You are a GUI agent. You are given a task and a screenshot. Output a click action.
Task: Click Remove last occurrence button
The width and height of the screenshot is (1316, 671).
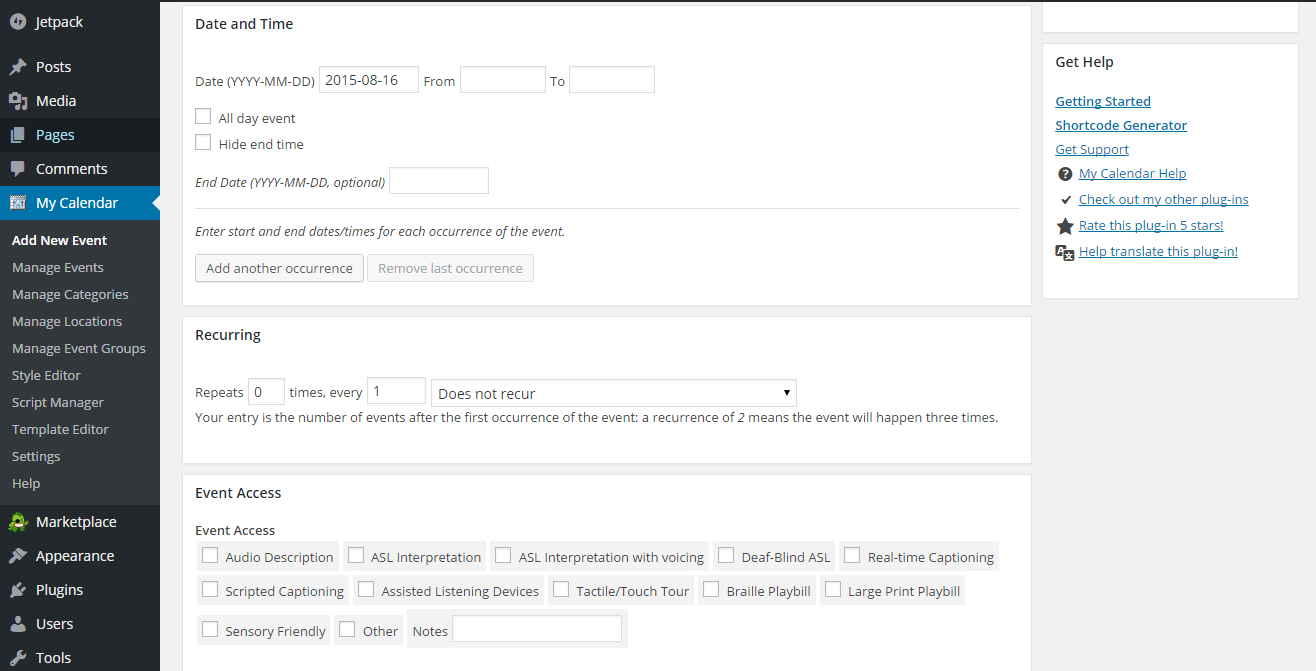(x=450, y=268)
